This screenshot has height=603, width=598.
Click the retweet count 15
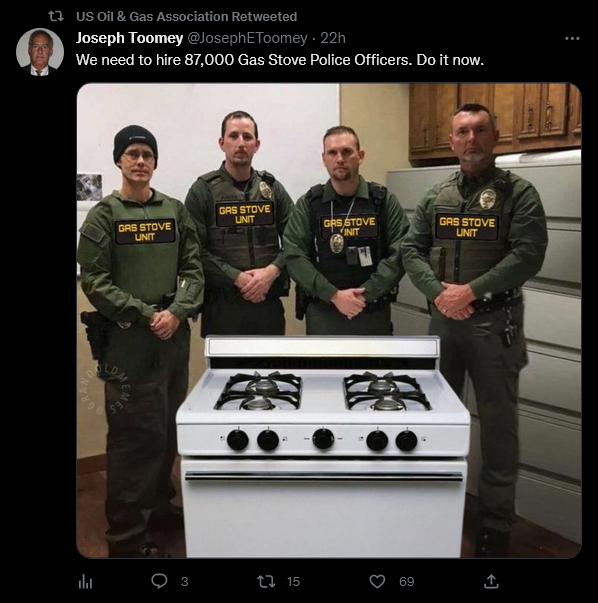(x=293, y=581)
